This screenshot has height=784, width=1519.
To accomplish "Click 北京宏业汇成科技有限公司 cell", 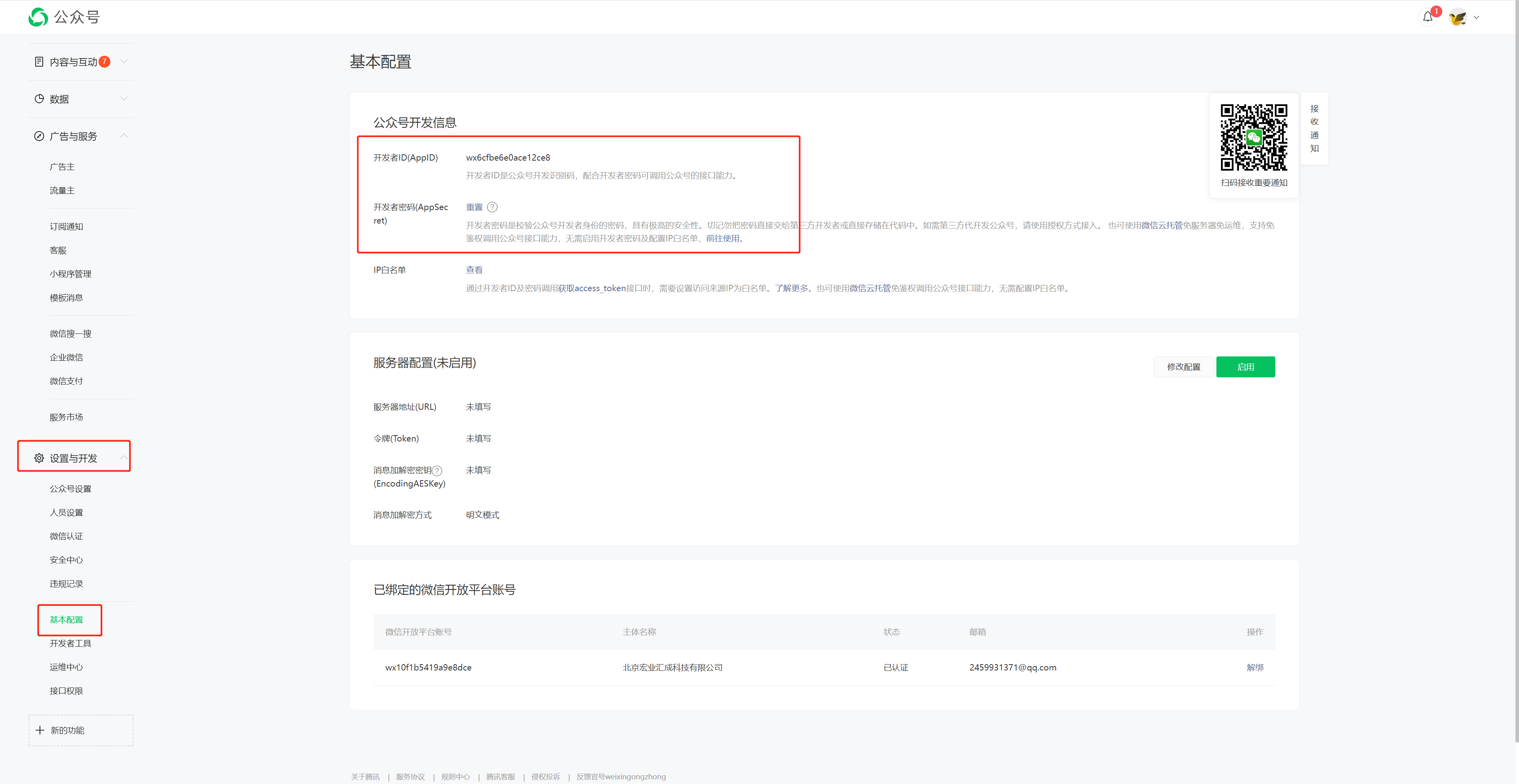I will point(672,667).
